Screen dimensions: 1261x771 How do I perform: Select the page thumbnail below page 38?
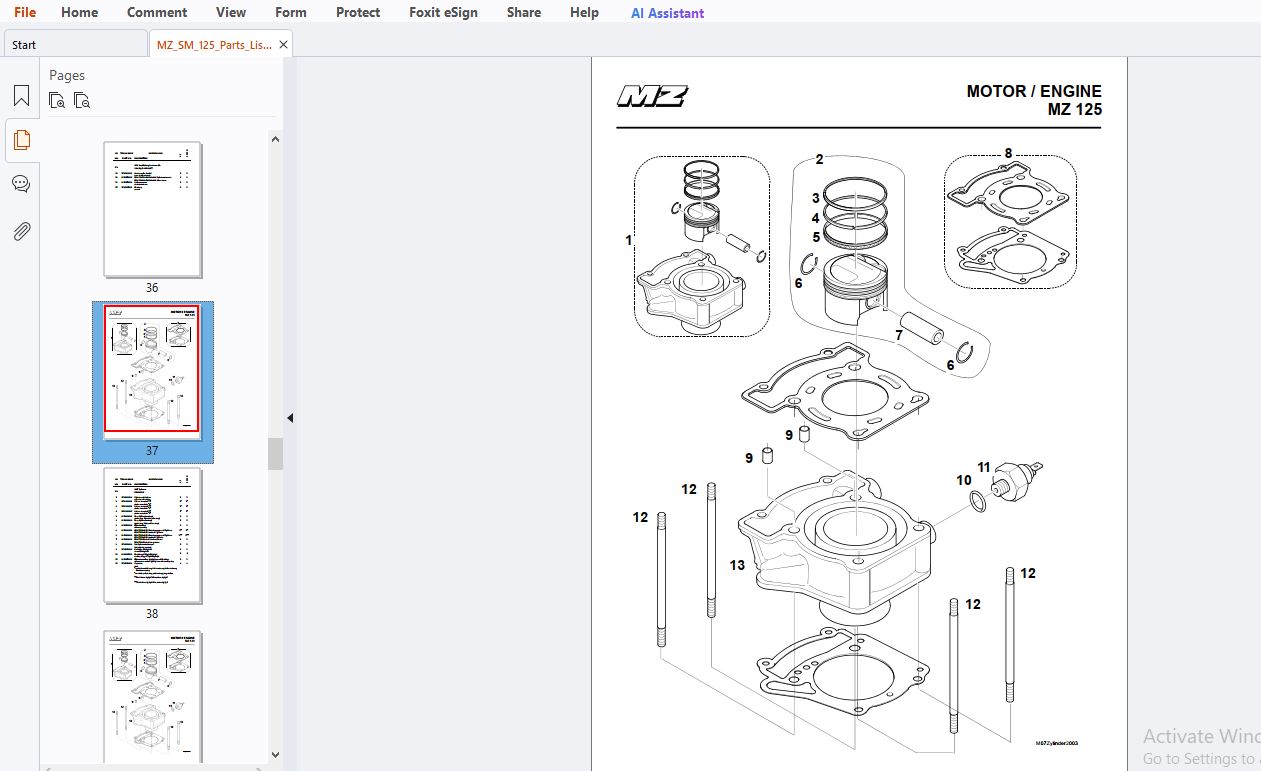coord(153,695)
